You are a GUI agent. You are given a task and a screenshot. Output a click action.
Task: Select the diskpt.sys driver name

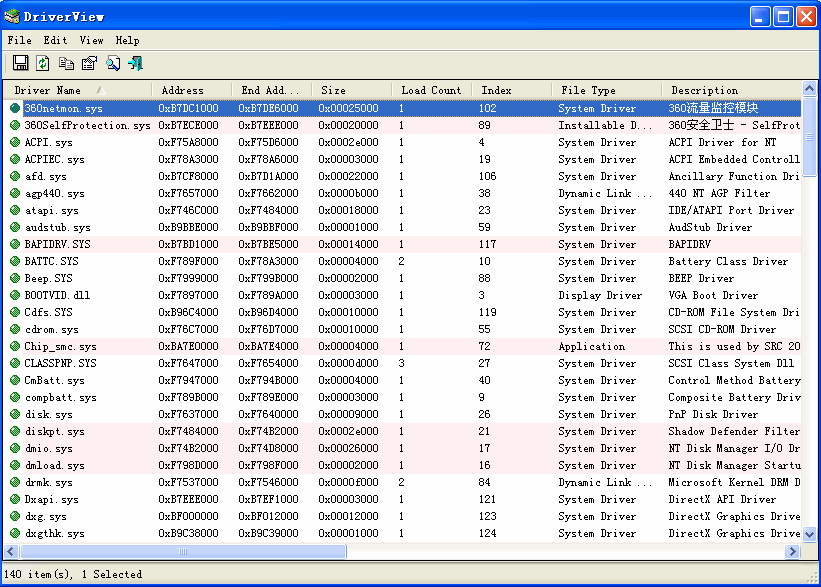click(x=54, y=431)
